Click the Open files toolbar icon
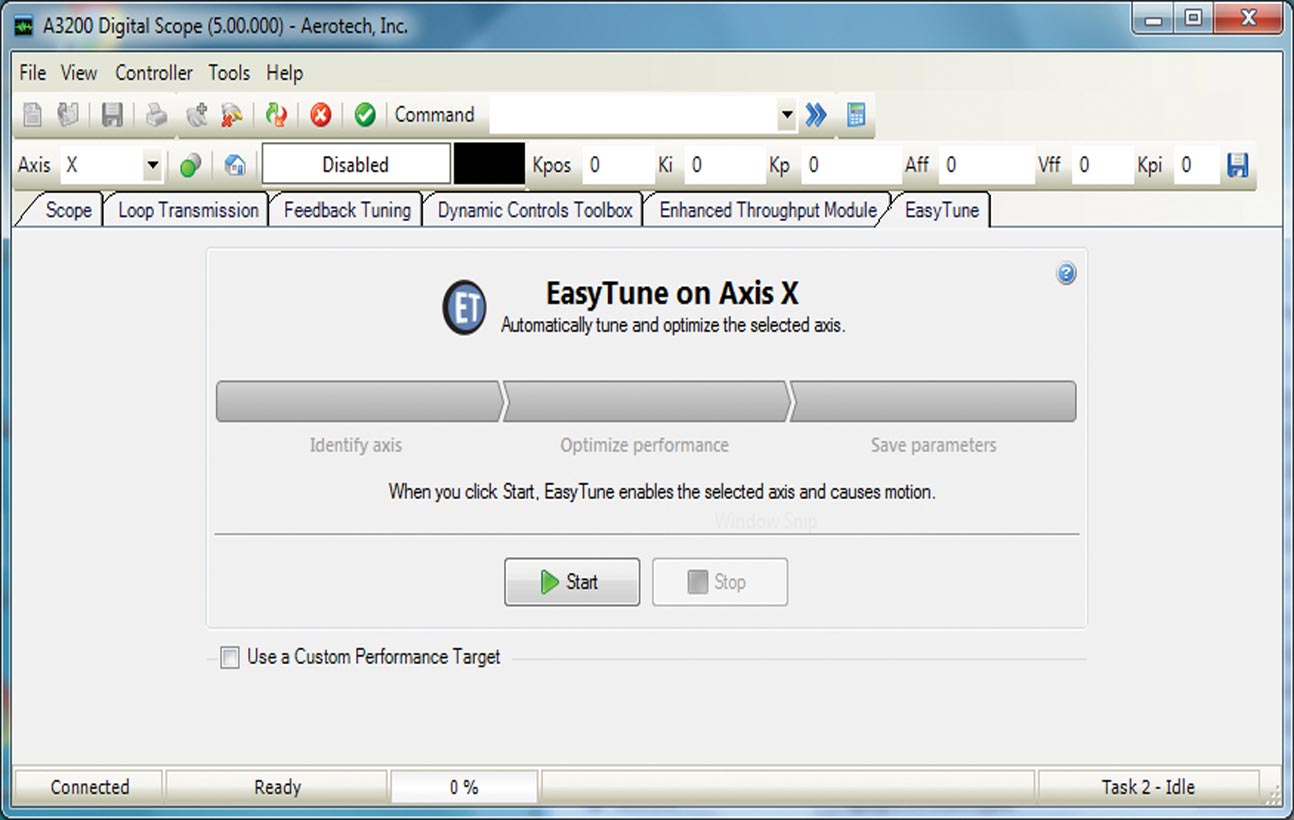 click(x=68, y=116)
